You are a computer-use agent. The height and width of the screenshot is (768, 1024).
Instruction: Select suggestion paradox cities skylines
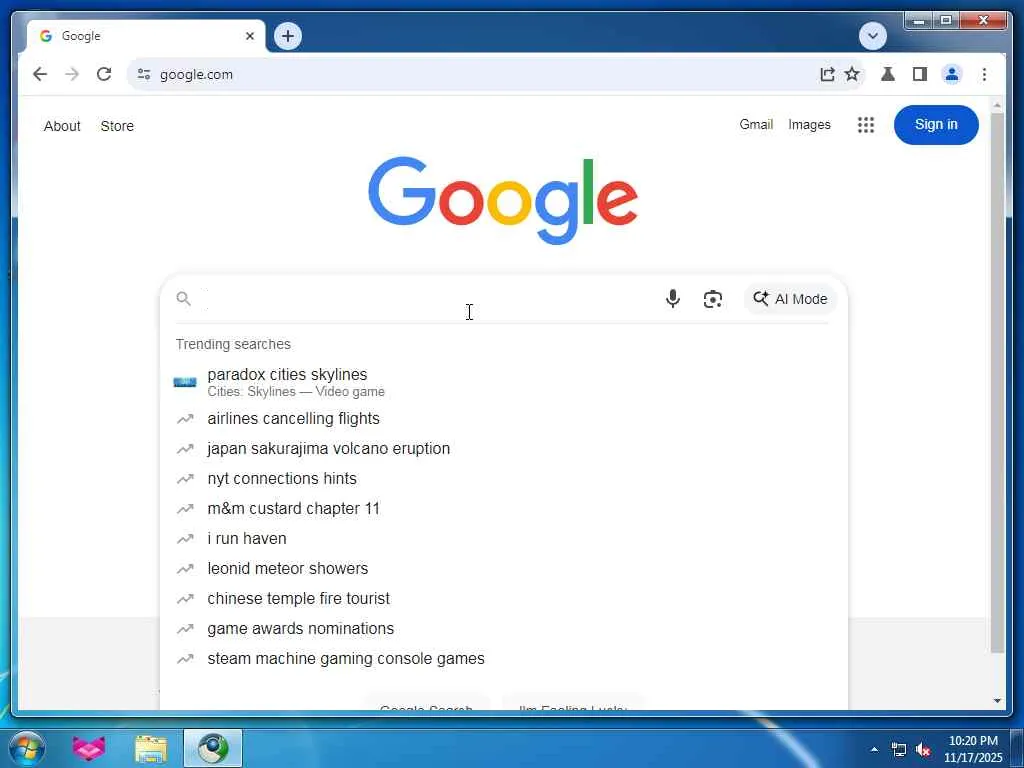pos(504,382)
